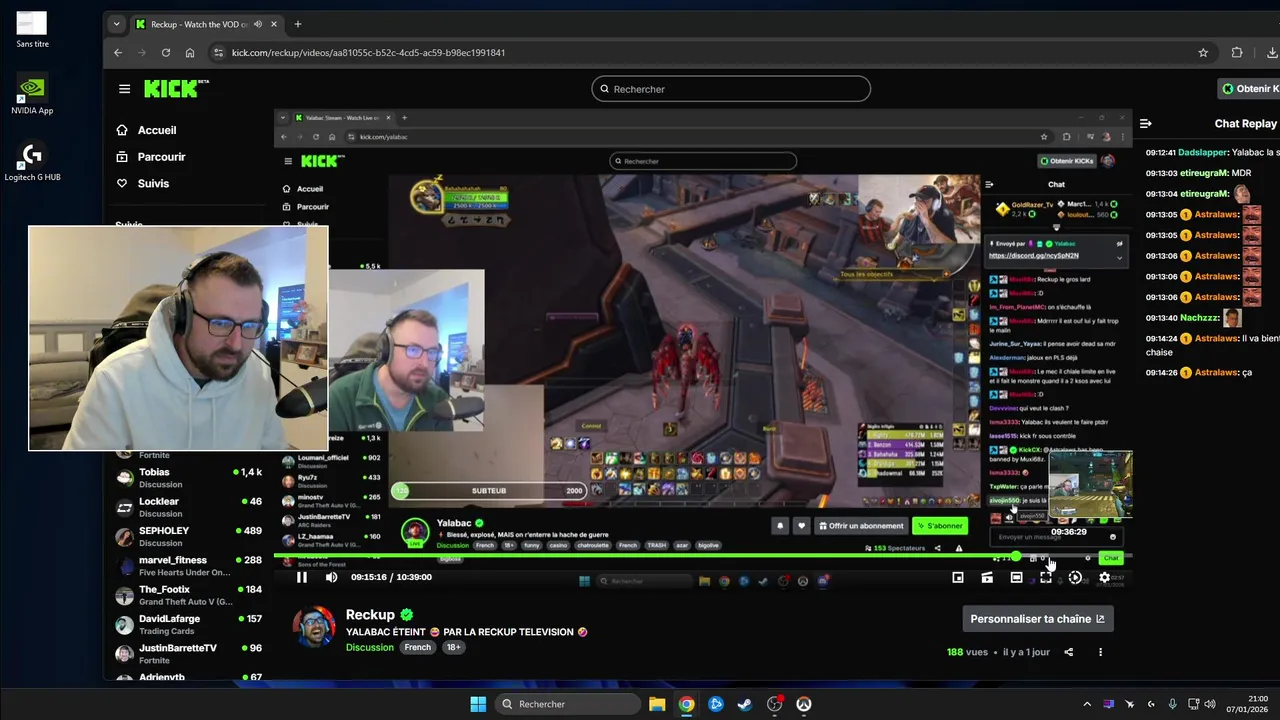Open a new browser tab
Image resolution: width=1280 pixels, height=720 pixels.
[x=297, y=24]
